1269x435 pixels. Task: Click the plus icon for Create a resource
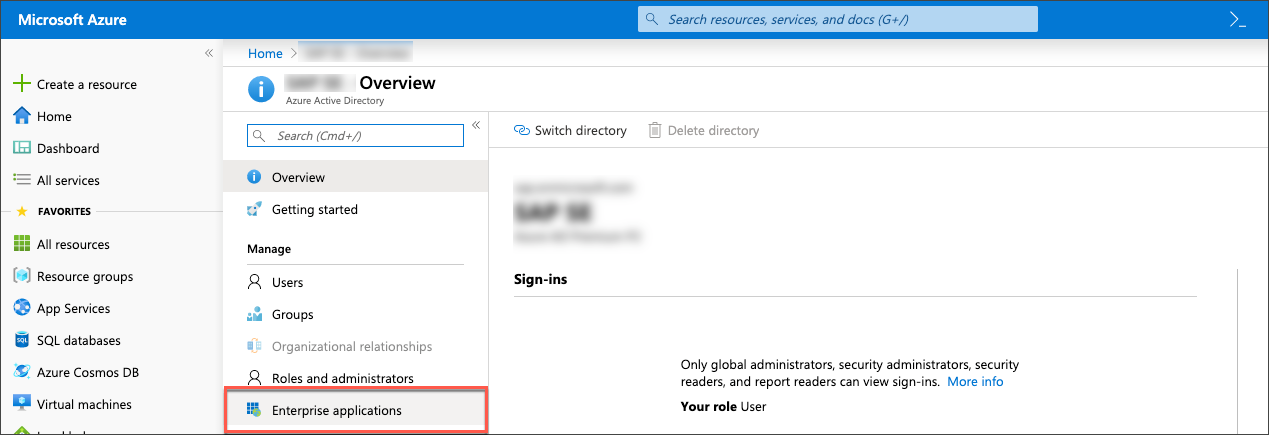tap(22, 84)
